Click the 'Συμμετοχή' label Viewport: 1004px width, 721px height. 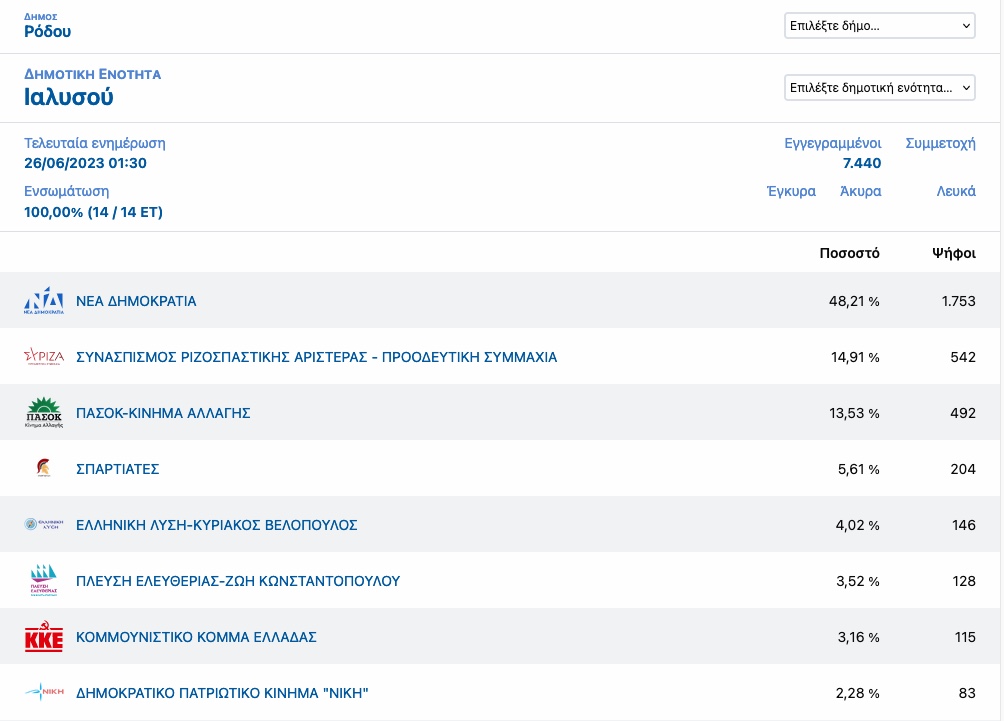[x=940, y=143]
